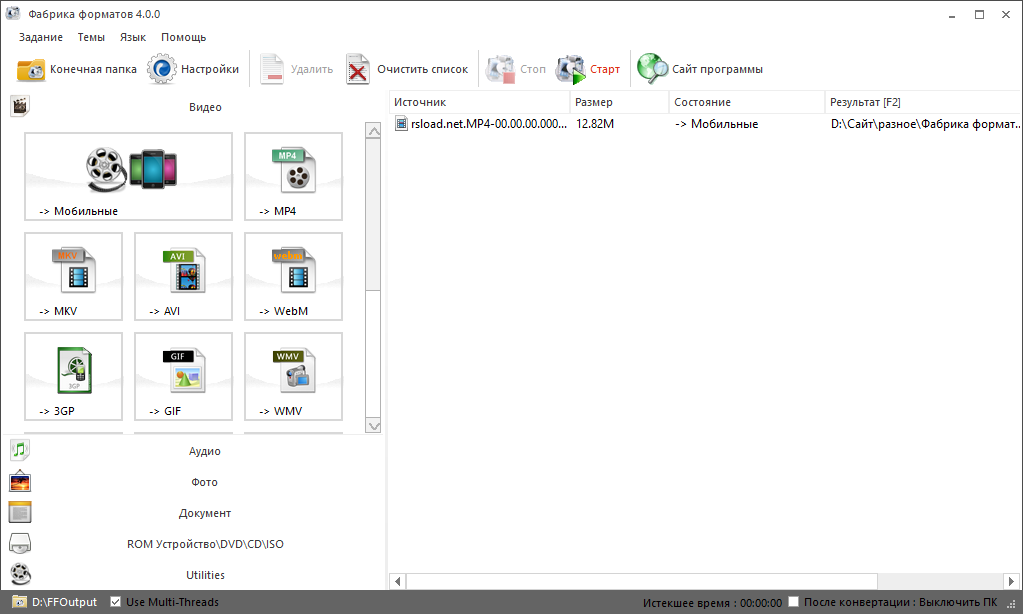Click the format panel vertical scrollbar thumb

point(373,214)
